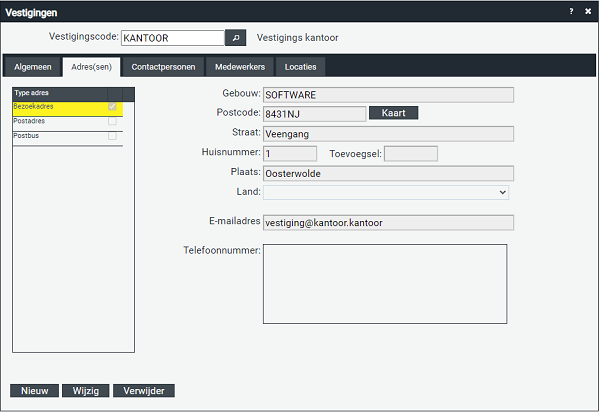Click the Plaats field Oosterwolde
The width and height of the screenshot is (600, 412).
(388, 173)
